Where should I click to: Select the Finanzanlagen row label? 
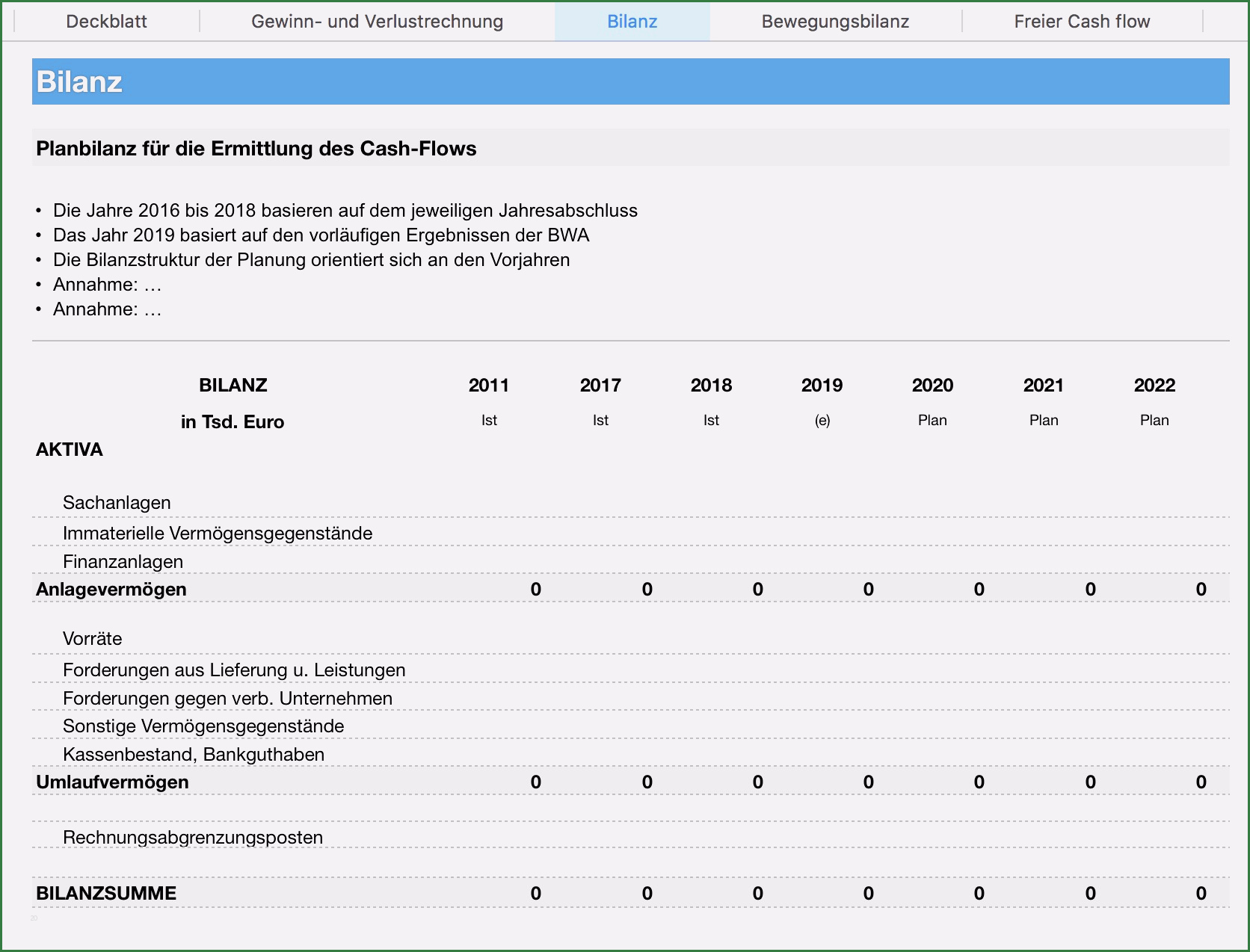point(123,562)
